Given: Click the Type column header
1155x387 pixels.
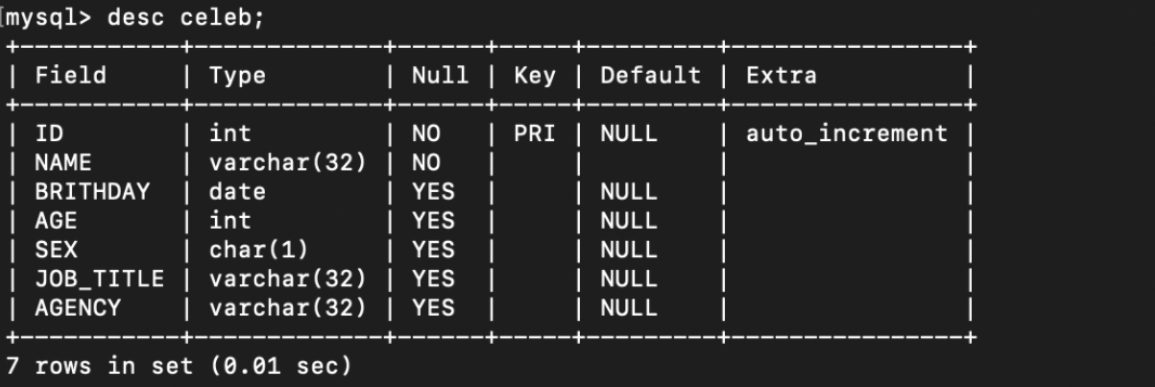Looking at the screenshot, I should (237, 75).
